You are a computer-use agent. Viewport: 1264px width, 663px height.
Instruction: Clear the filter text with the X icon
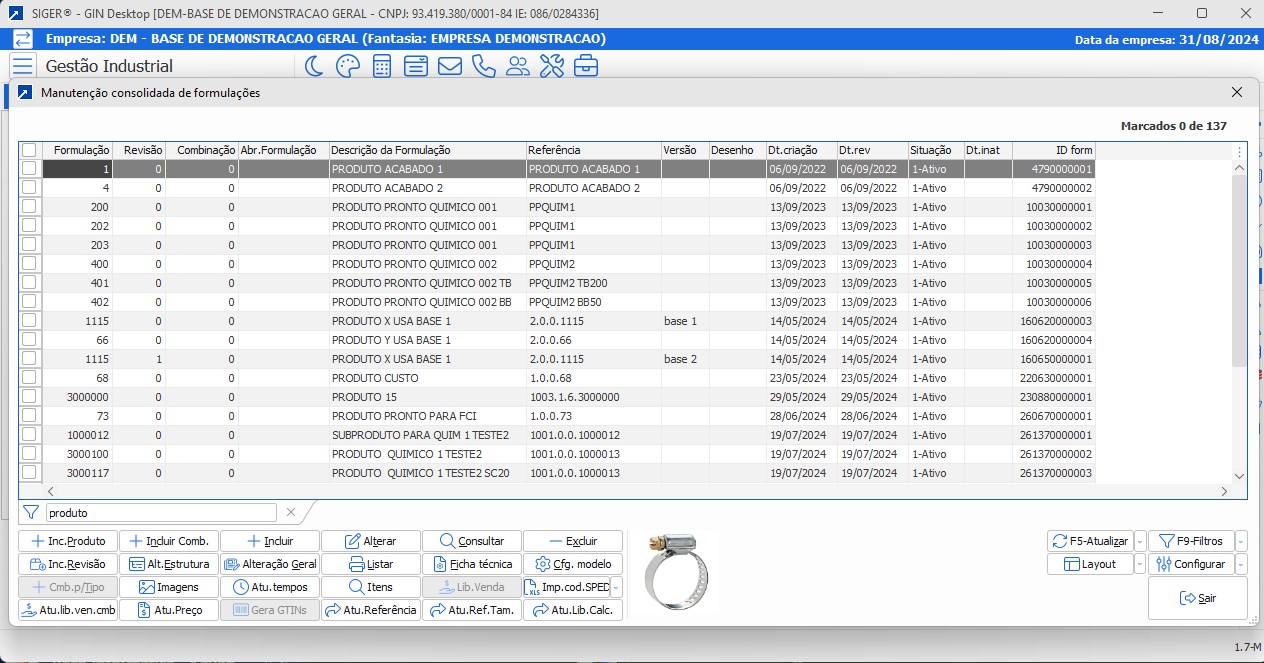291,512
